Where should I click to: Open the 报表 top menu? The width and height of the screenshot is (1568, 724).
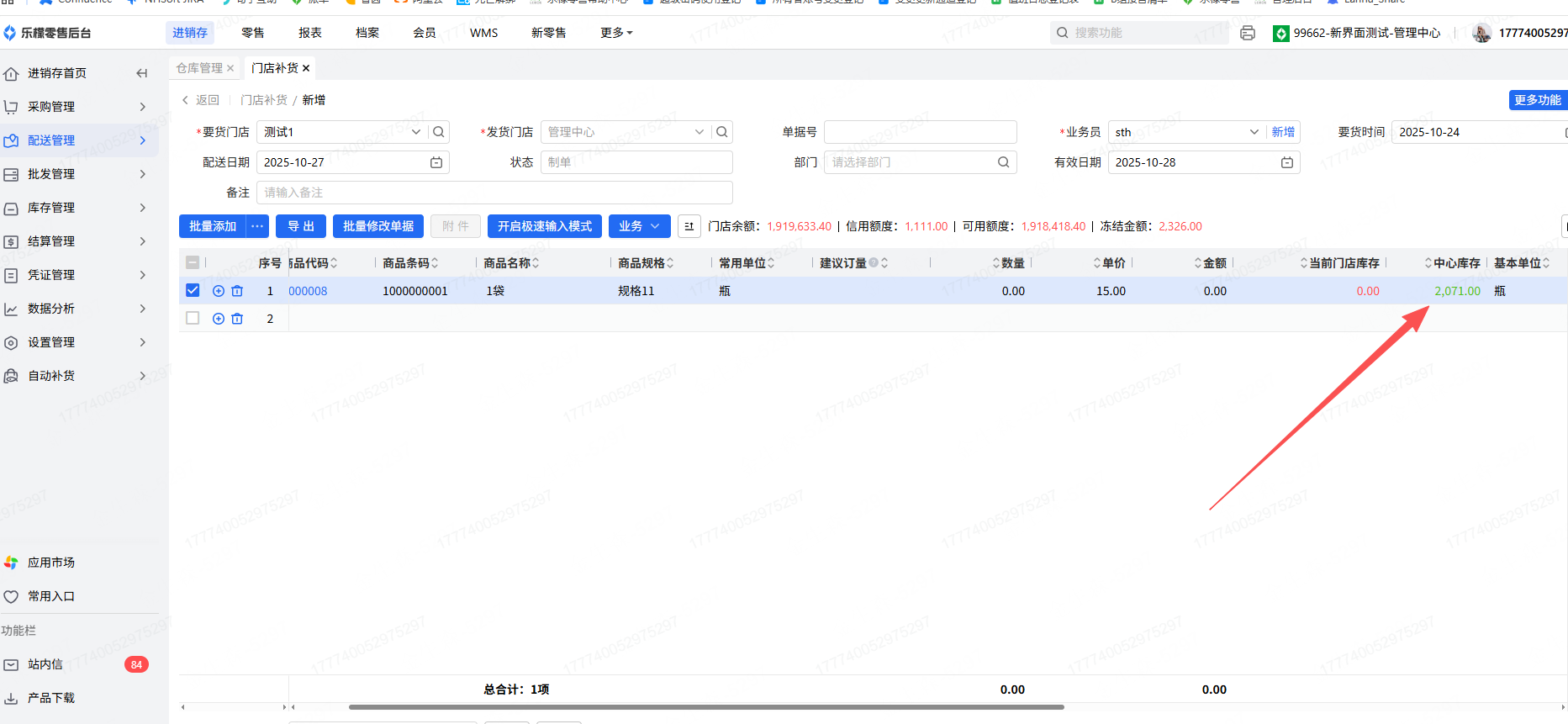(x=310, y=33)
